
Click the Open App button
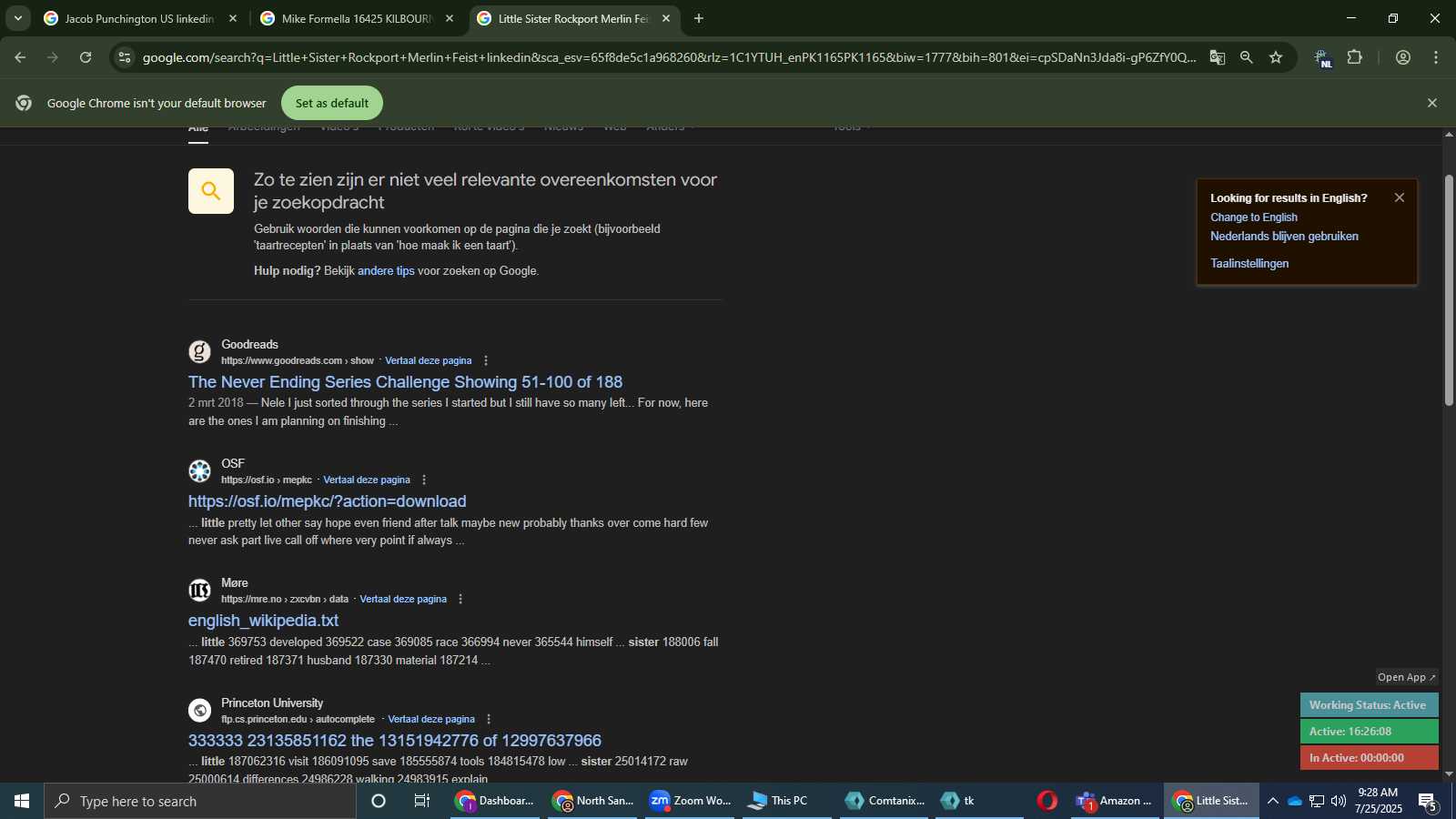coord(1406,677)
